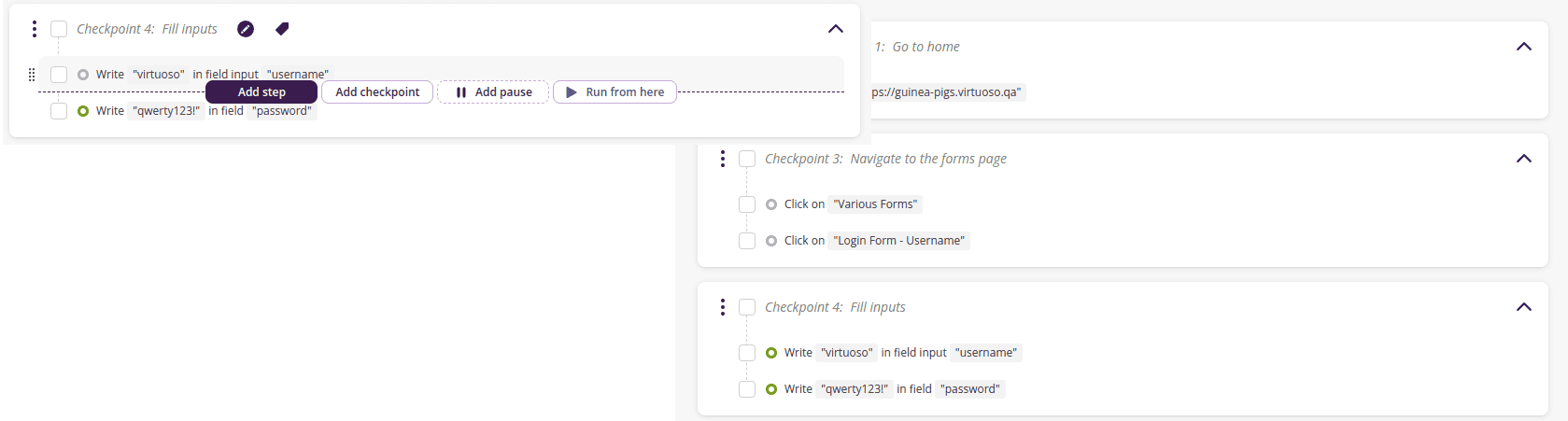Collapse the "Go to home" checkpoint
This screenshot has height=421, width=1568.
tap(1524, 47)
